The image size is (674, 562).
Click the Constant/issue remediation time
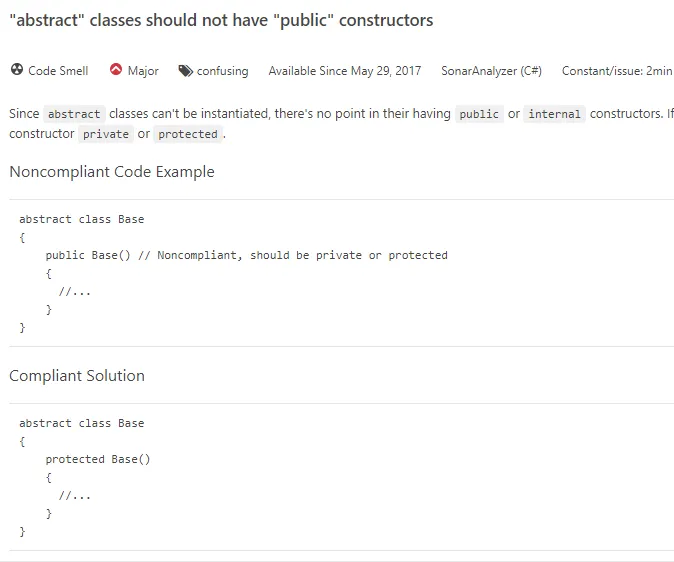tap(616, 71)
